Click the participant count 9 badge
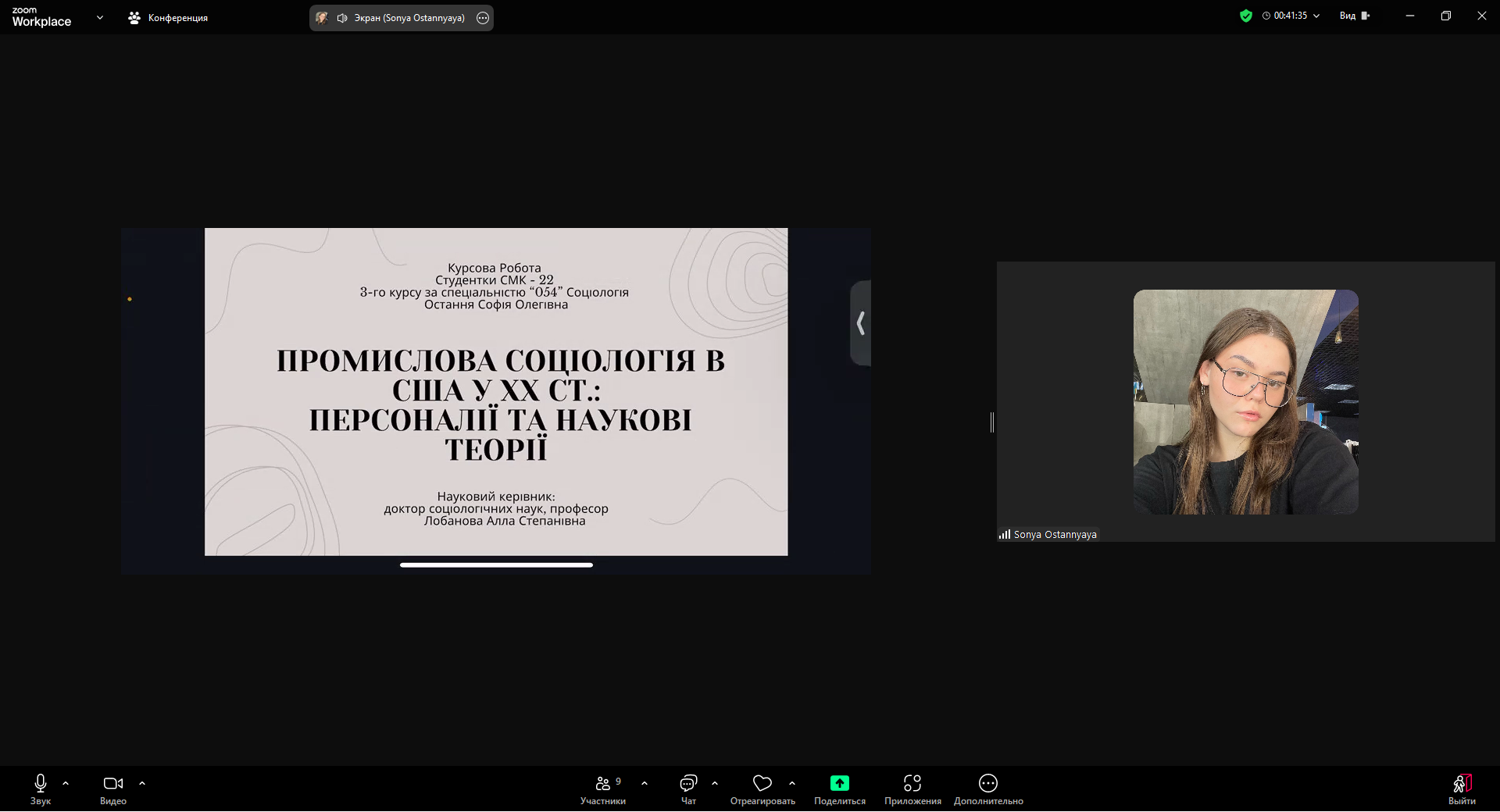 618,781
